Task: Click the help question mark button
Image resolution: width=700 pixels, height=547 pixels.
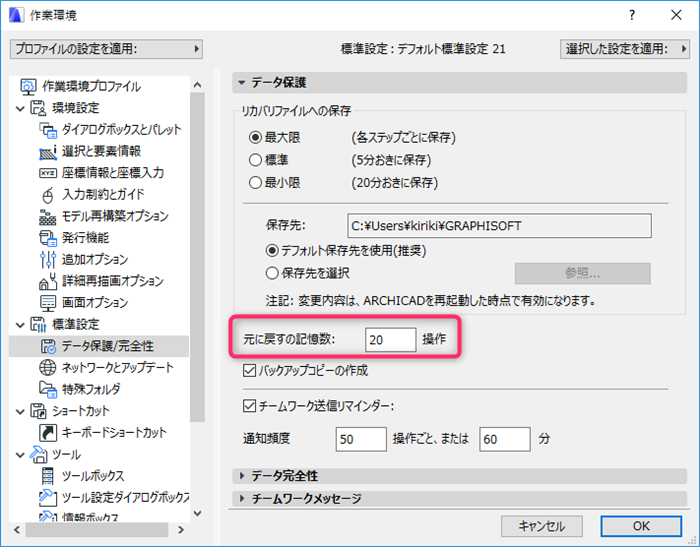Action: pyautogui.click(x=632, y=15)
